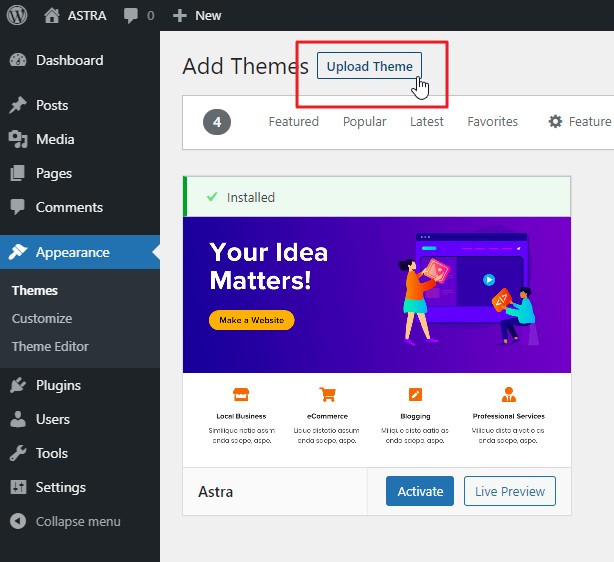Switch to the Popular themes tab
The height and width of the screenshot is (562, 614).
coord(365,122)
